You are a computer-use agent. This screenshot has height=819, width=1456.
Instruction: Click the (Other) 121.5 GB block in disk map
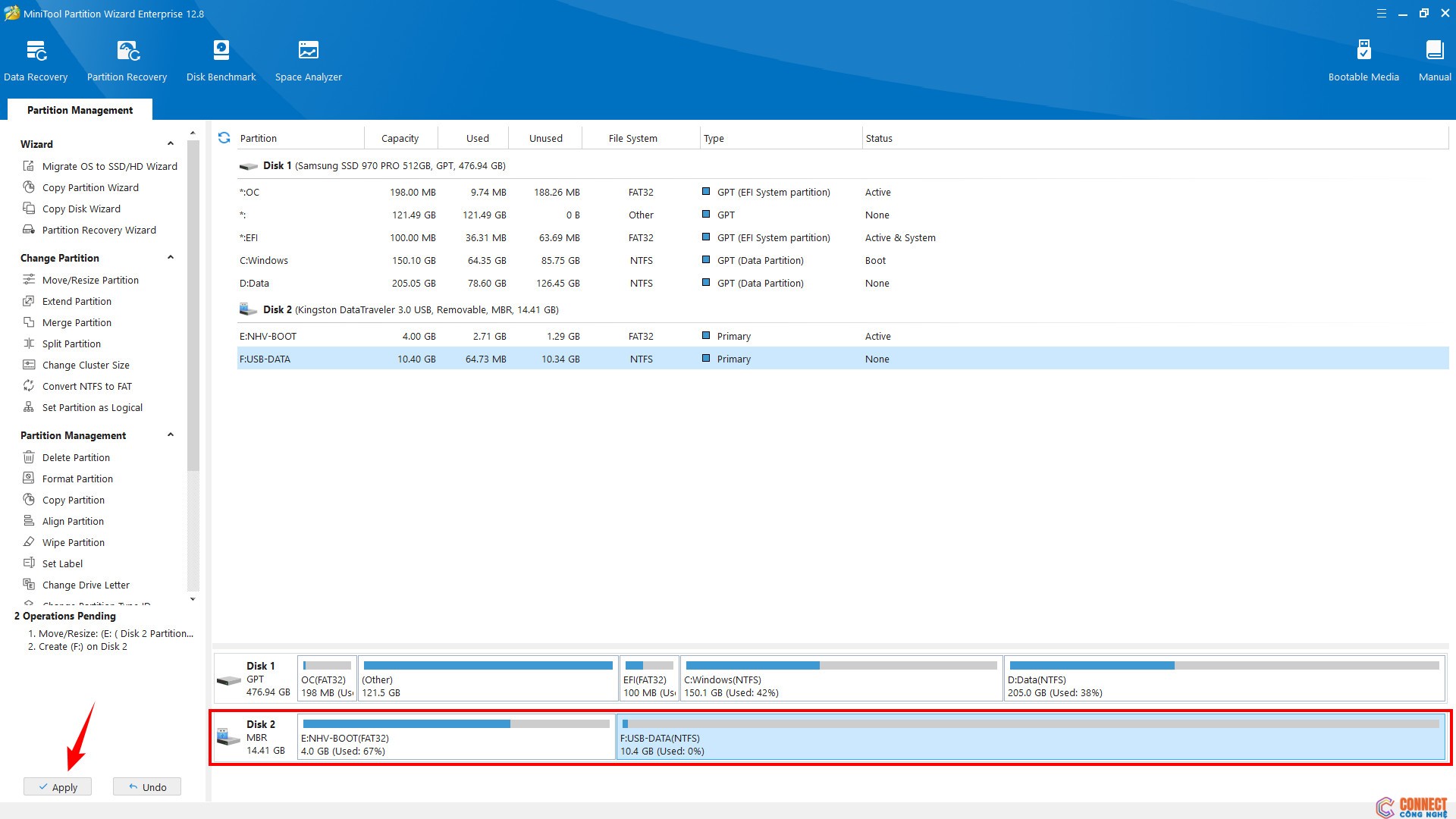pyautogui.click(x=488, y=679)
